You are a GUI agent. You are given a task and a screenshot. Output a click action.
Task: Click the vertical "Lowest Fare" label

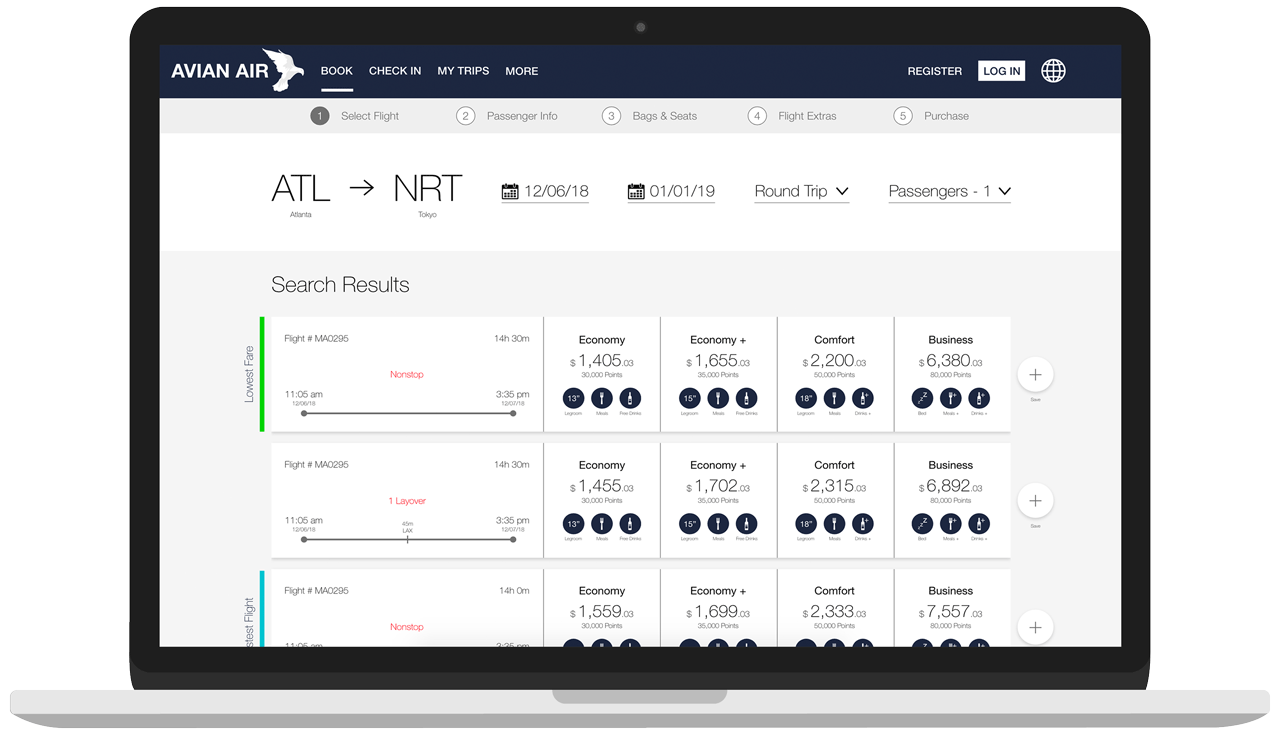(x=250, y=374)
